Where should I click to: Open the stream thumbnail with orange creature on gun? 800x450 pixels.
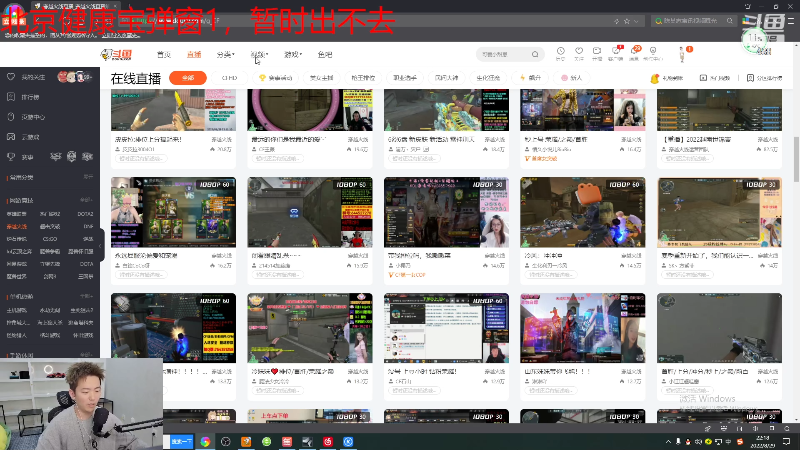(583, 212)
